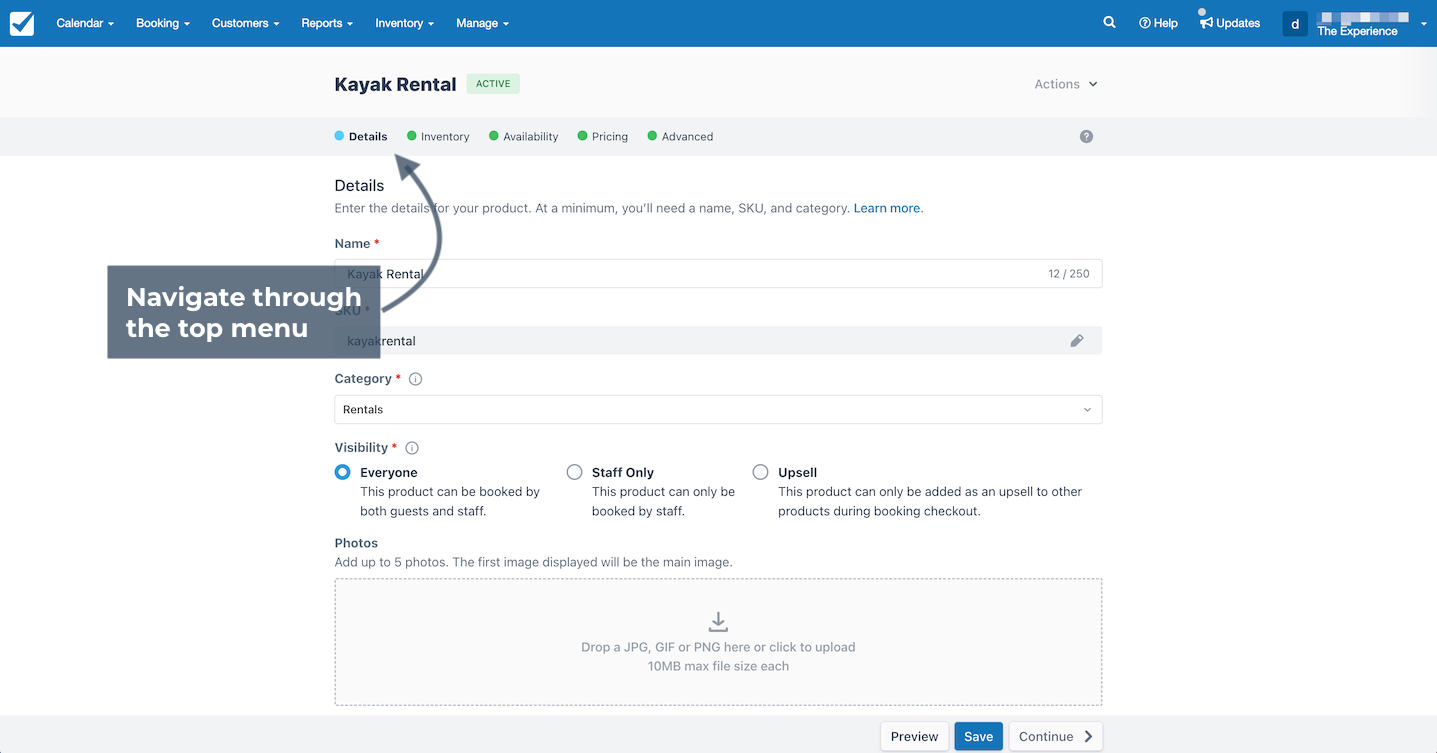1437x753 pixels.
Task: Follow the Learn more link
Action: (887, 208)
